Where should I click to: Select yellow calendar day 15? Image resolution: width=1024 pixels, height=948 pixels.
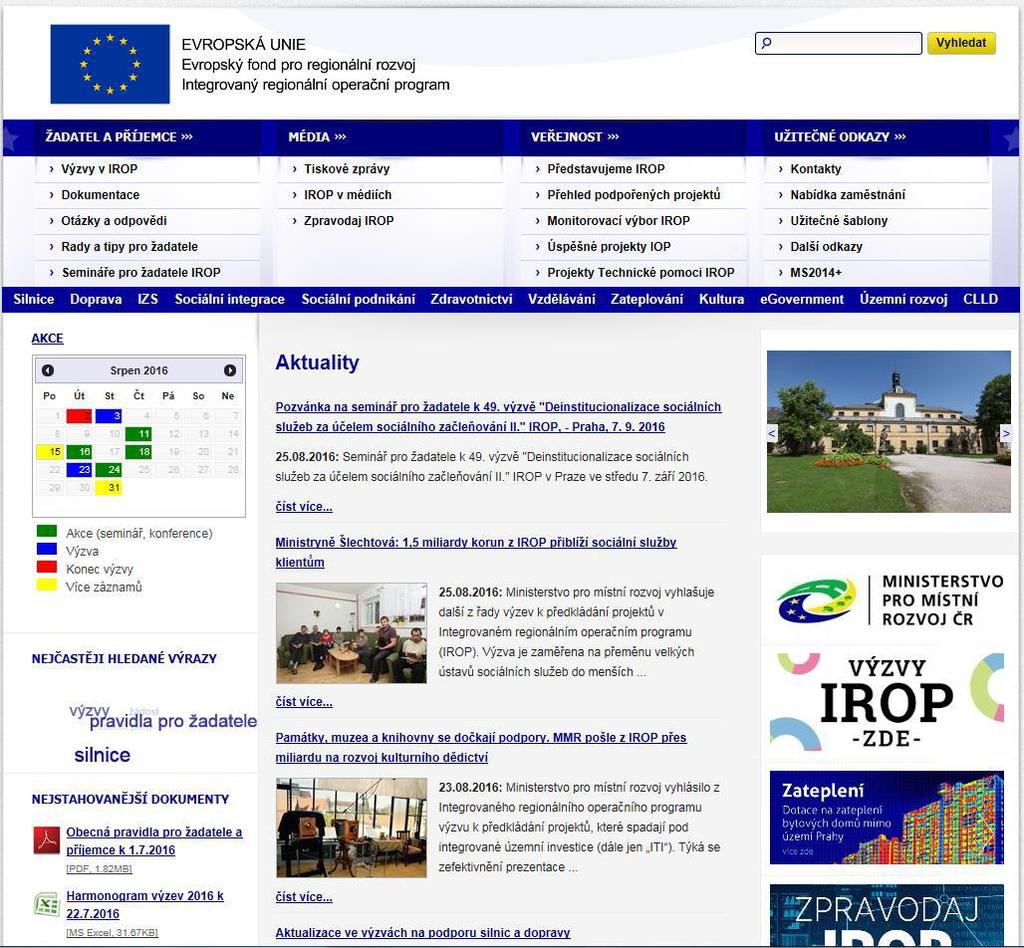click(x=49, y=452)
